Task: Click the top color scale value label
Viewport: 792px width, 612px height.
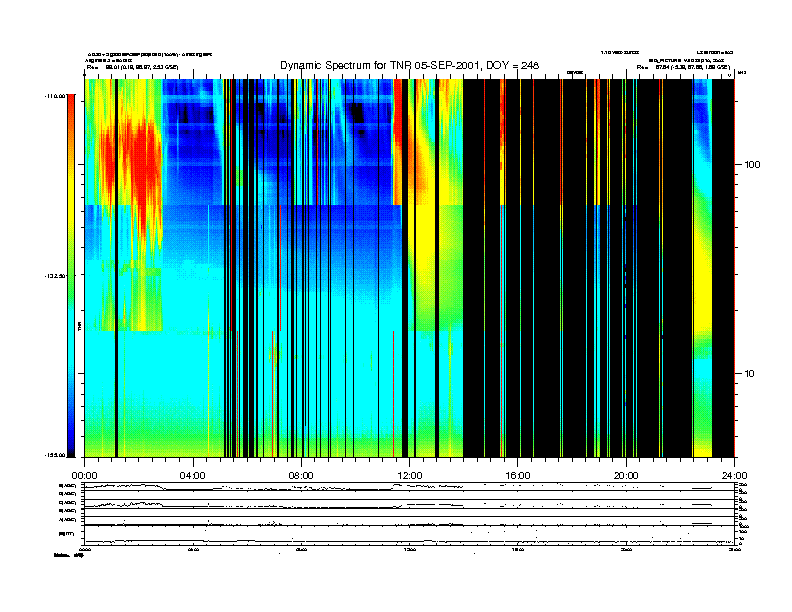Action: tap(55, 95)
